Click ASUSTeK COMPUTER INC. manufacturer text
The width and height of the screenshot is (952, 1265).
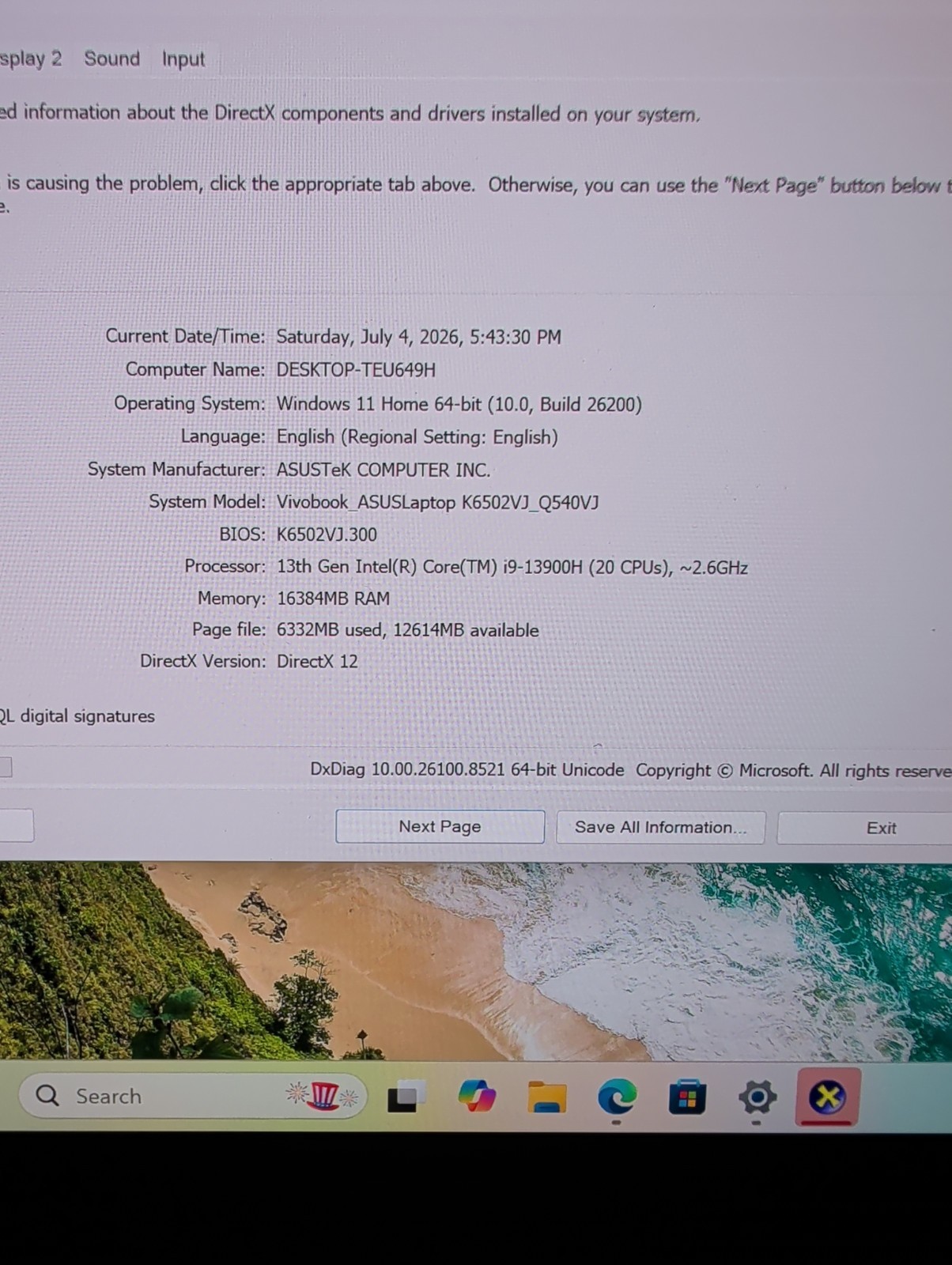[383, 470]
